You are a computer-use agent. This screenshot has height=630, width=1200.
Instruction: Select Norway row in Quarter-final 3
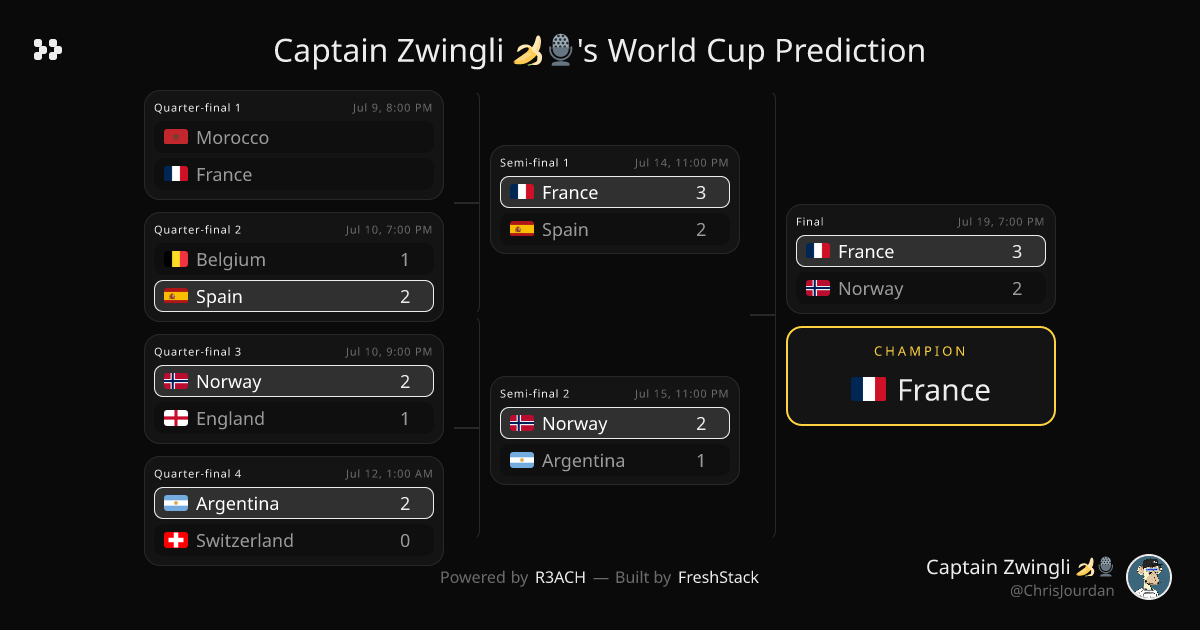(x=294, y=381)
